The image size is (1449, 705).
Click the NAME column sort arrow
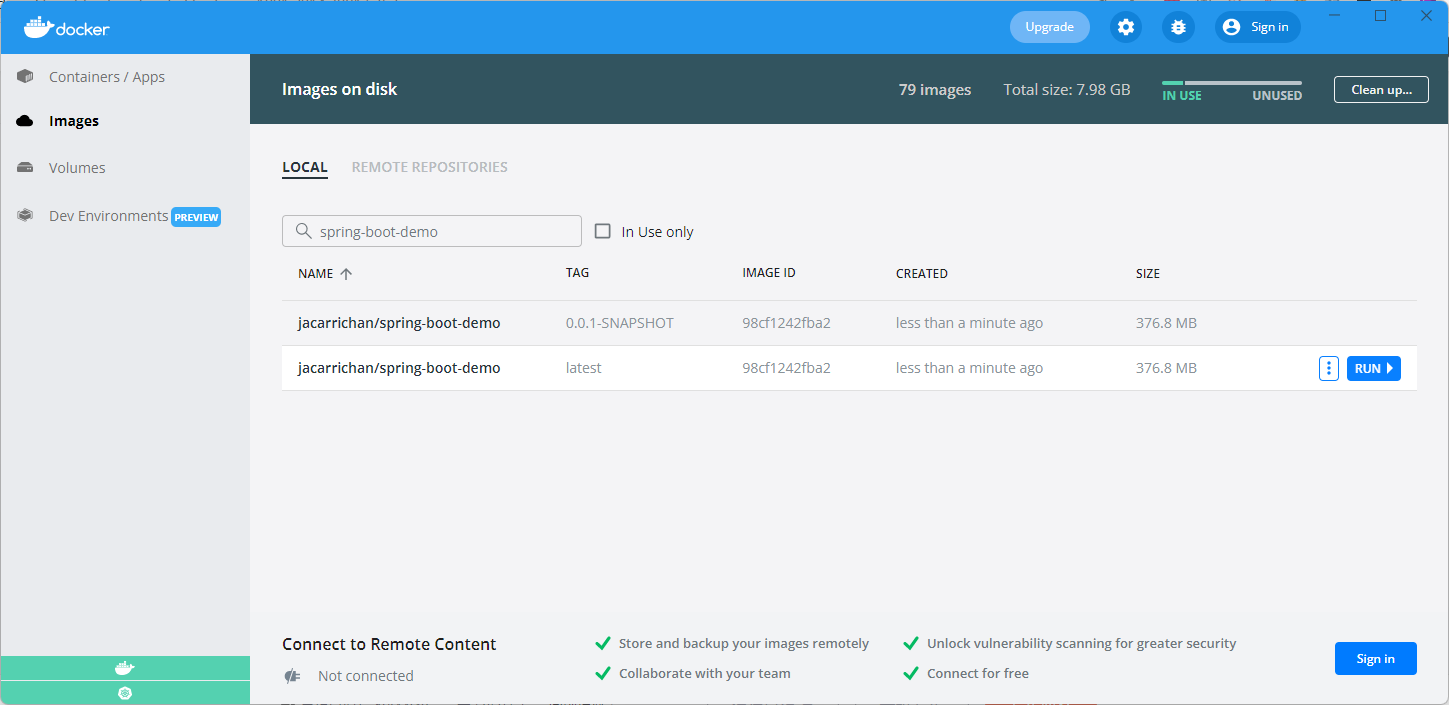[346, 274]
